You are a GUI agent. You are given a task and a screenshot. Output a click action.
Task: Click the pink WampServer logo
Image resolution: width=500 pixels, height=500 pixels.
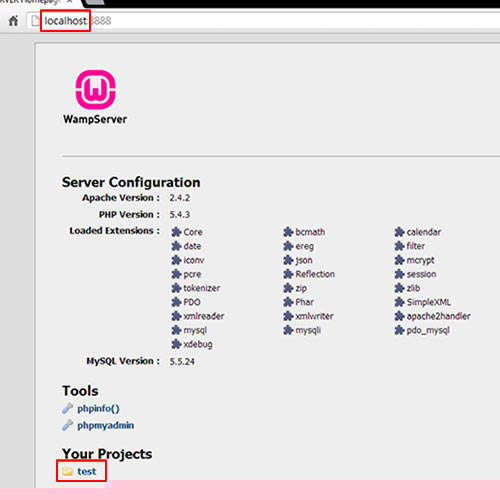[x=96, y=90]
